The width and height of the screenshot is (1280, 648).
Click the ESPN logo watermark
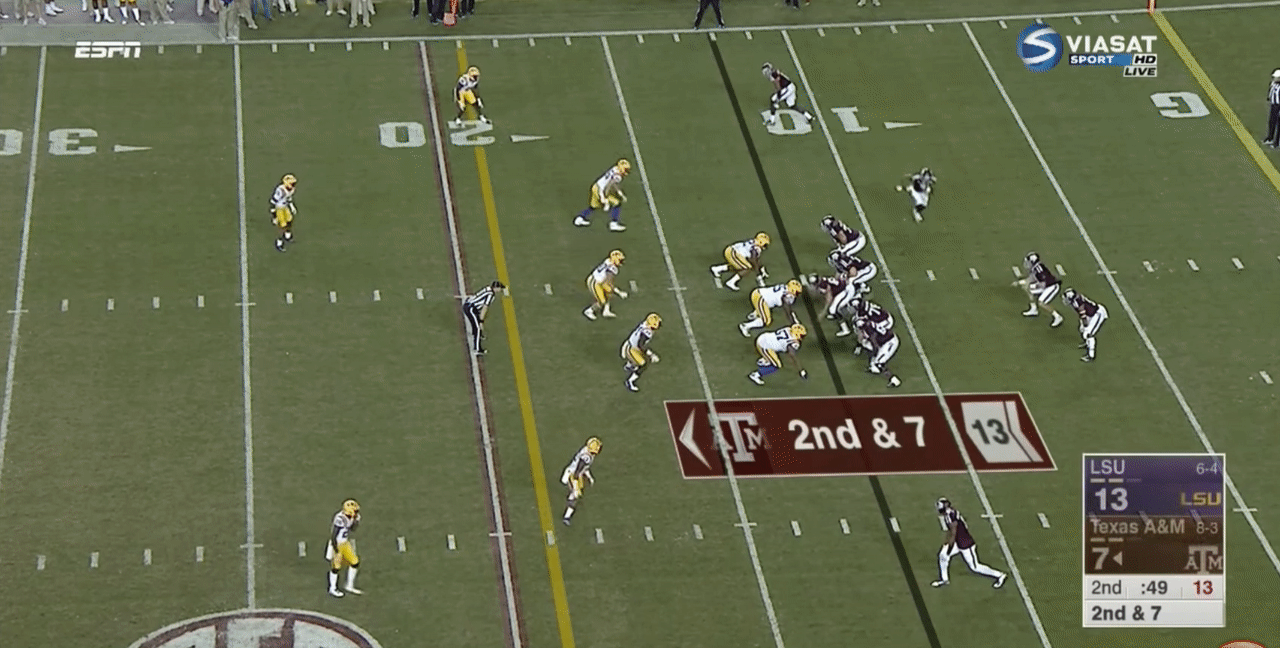point(107,49)
